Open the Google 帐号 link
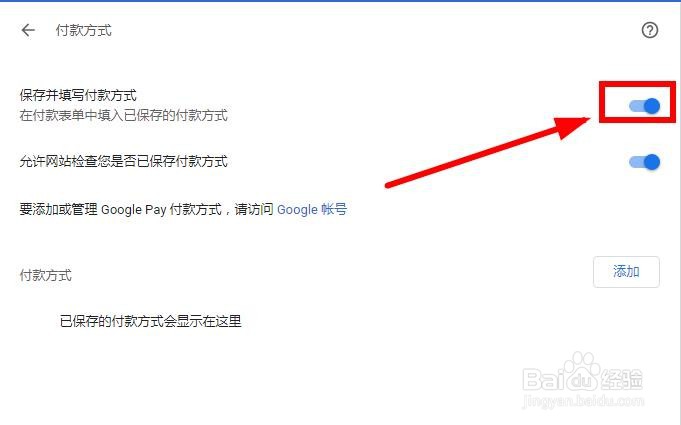 click(x=312, y=209)
